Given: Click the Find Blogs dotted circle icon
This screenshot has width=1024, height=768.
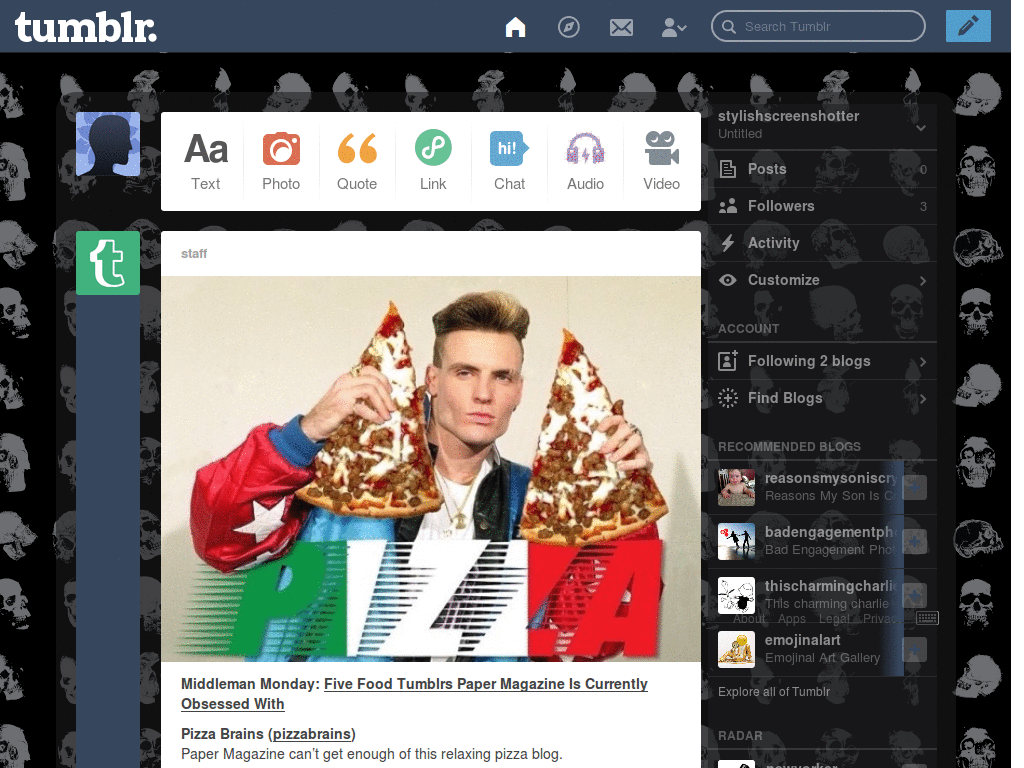Looking at the screenshot, I should tap(728, 398).
